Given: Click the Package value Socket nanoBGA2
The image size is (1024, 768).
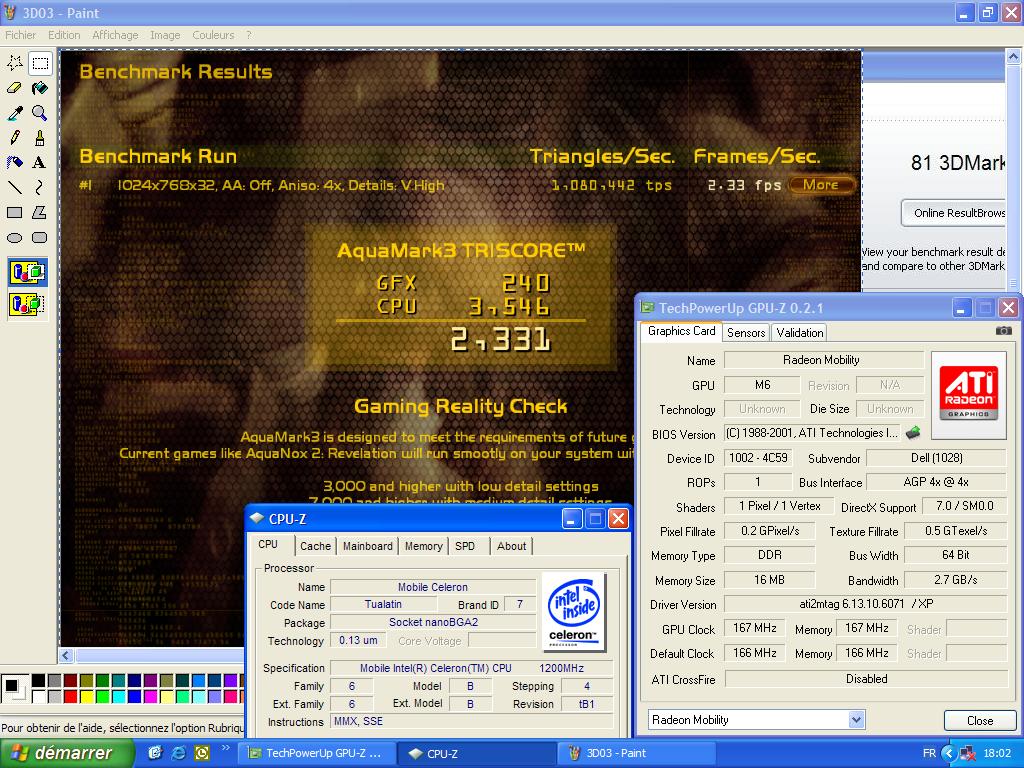Looking at the screenshot, I should click(434, 622).
